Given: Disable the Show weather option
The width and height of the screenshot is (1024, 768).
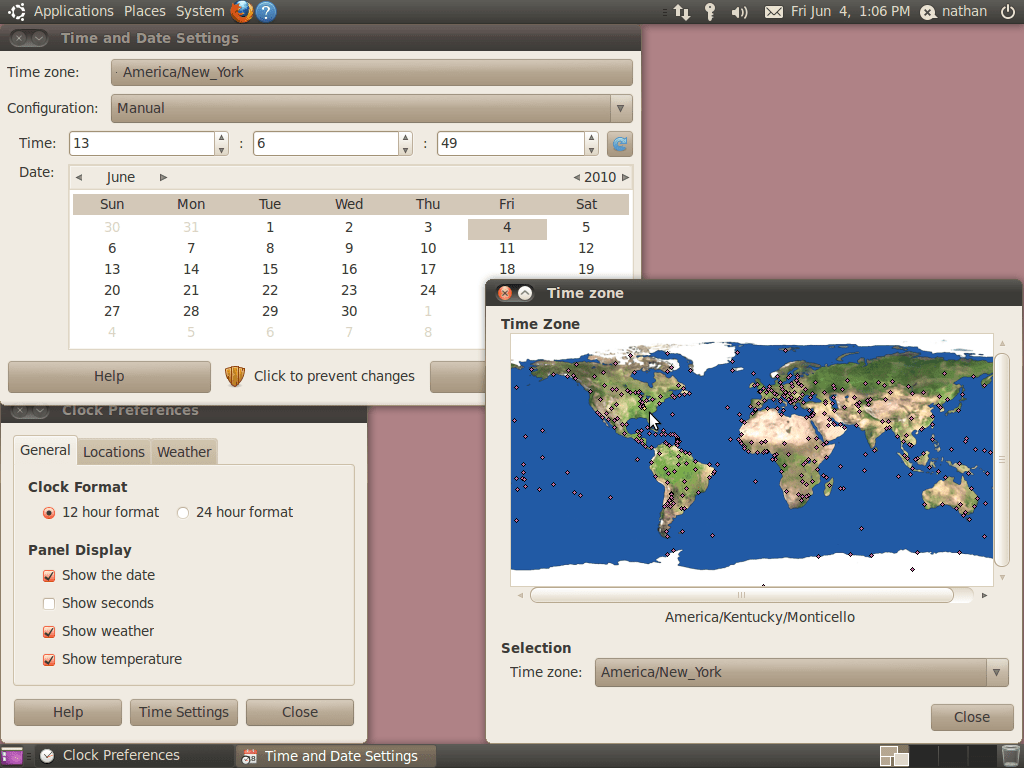Looking at the screenshot, I should pyautogui.click(x=49, y=631).
